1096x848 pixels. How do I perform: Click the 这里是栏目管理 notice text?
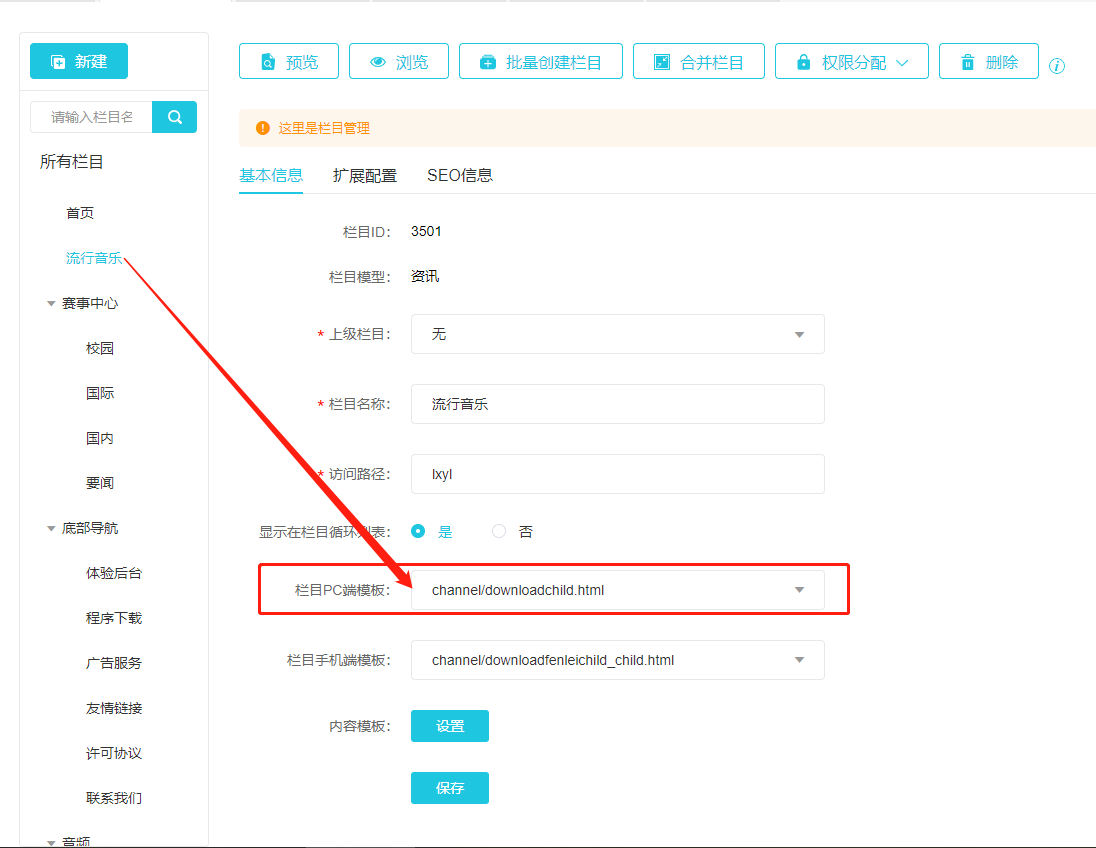pos(324,128)
